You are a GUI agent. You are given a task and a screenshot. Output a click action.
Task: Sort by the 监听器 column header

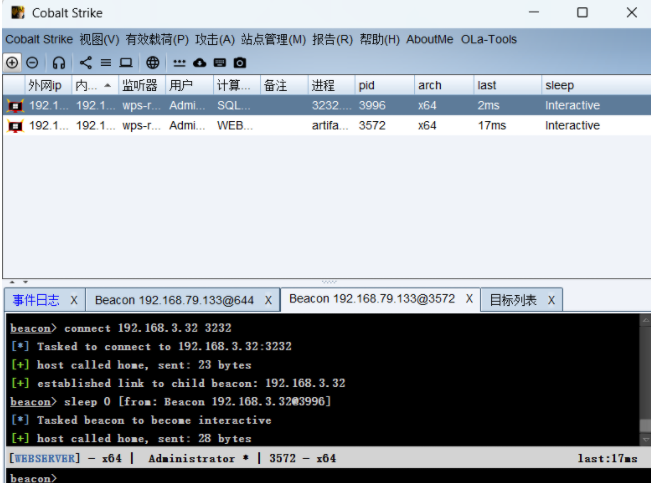click(142, 85)
